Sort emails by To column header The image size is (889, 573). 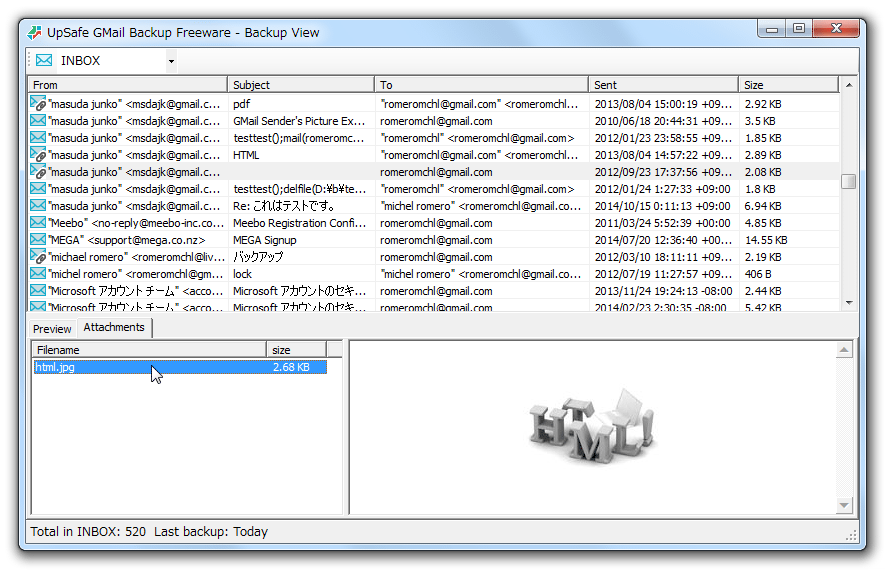coord(481,84)
